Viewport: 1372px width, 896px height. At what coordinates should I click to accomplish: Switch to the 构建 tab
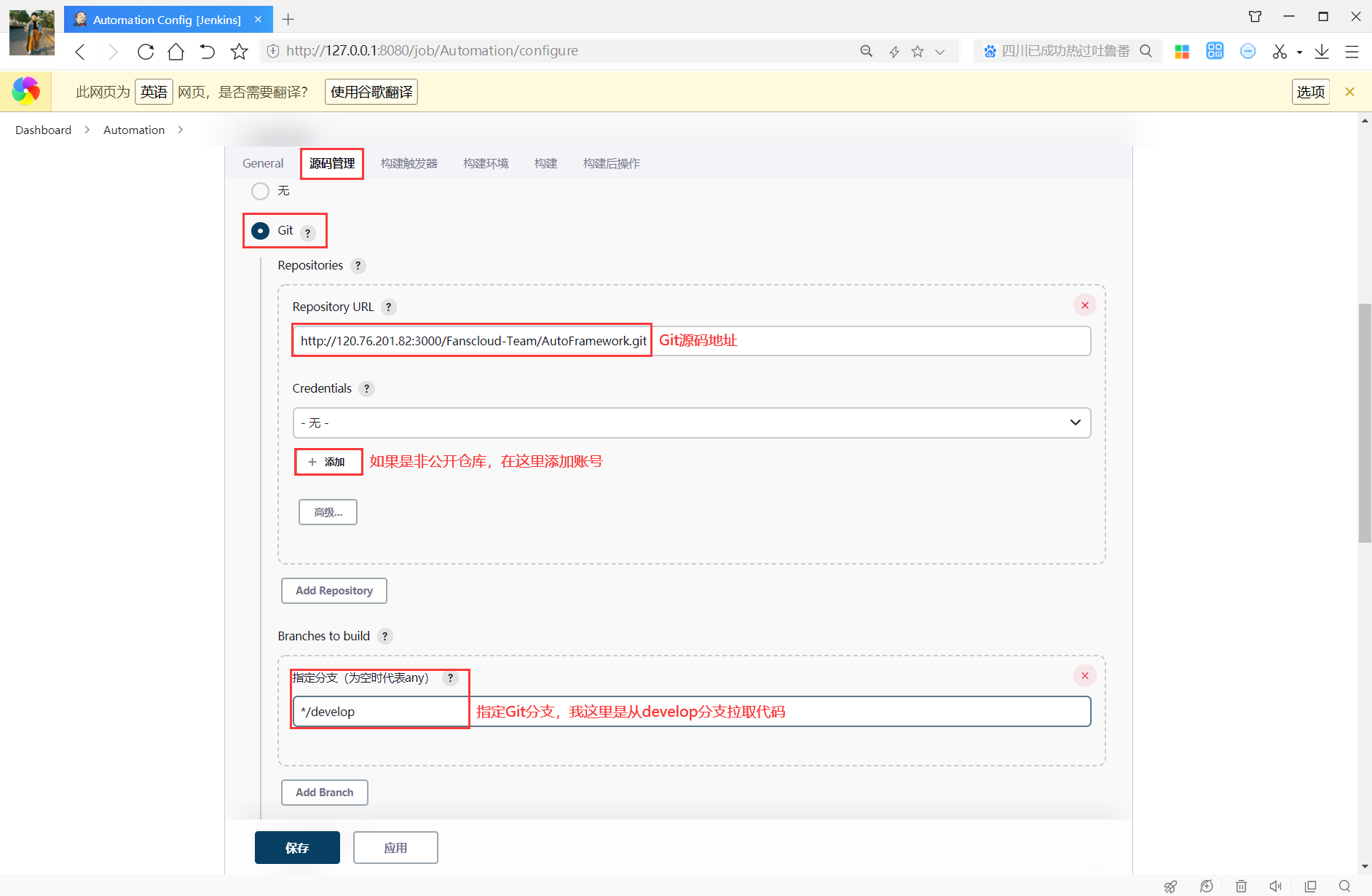[x=545, y=163]
